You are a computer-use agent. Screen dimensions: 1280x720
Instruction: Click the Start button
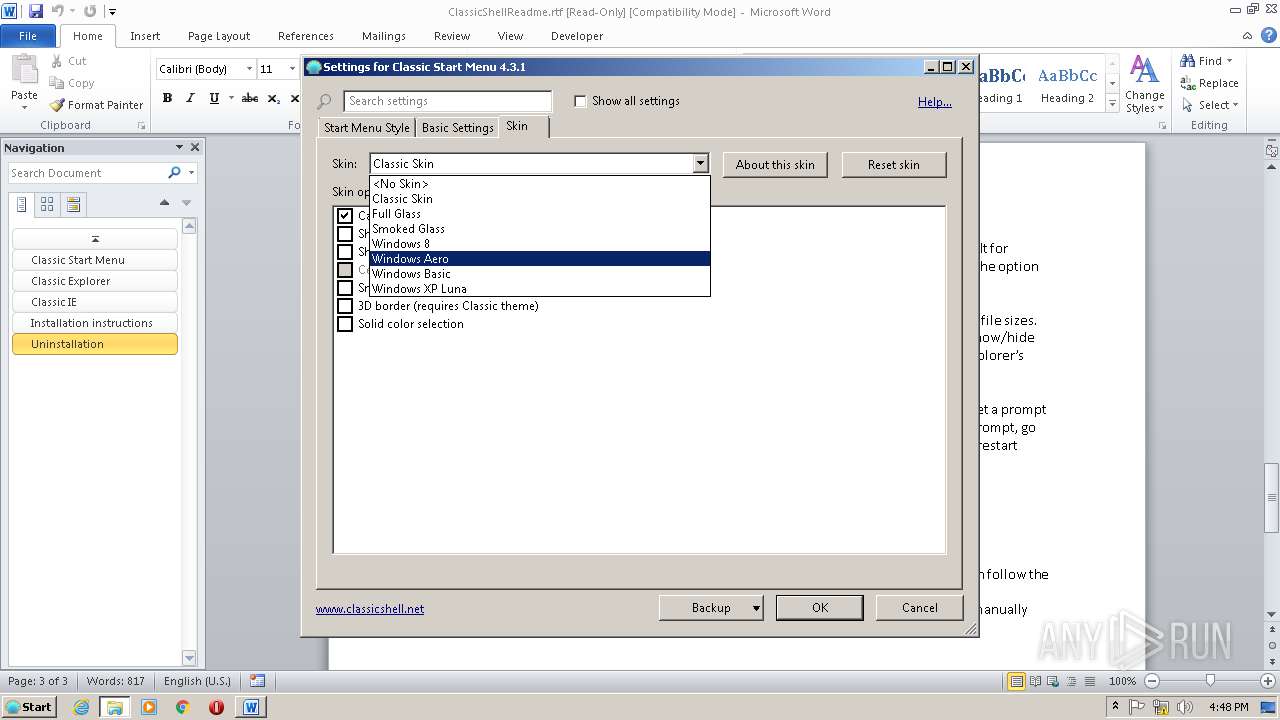pos(29,707)
